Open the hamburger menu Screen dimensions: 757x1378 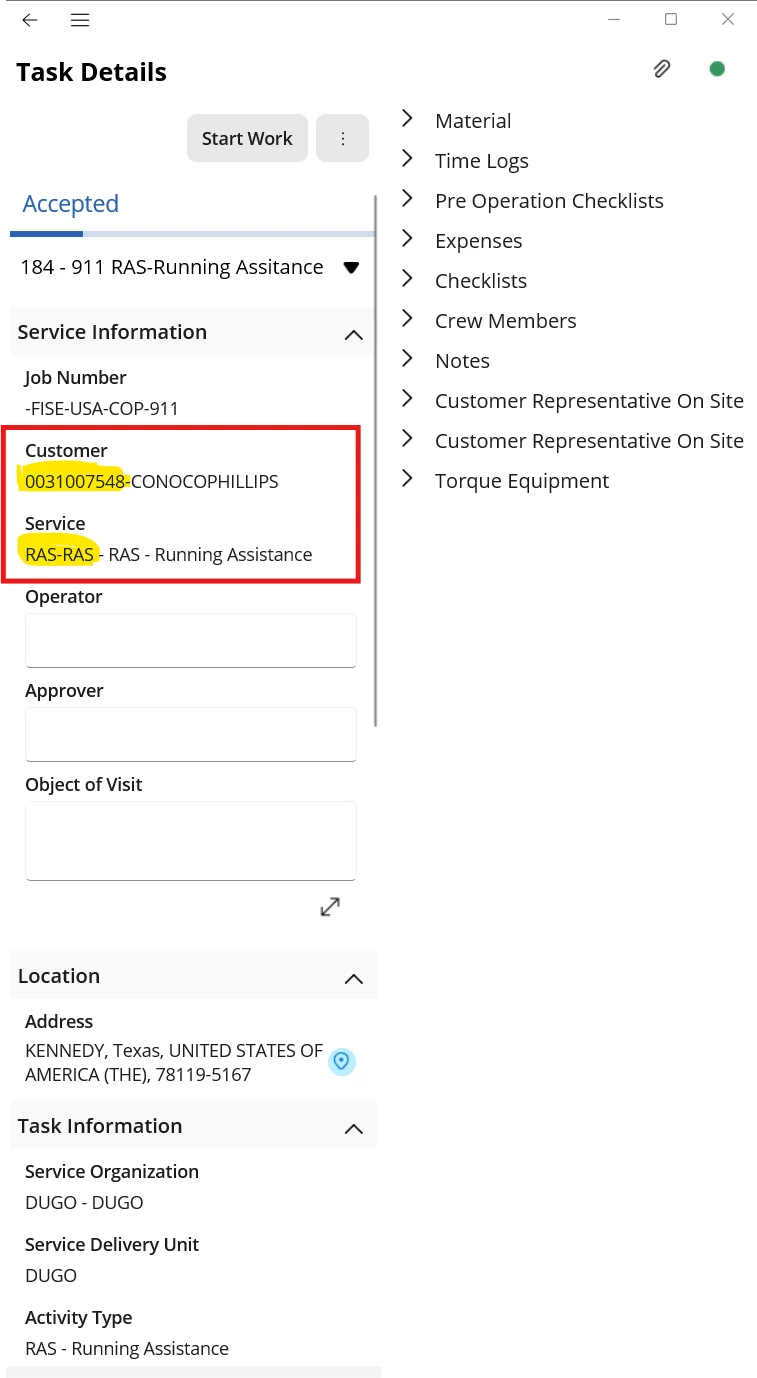(x=81, y=20)
